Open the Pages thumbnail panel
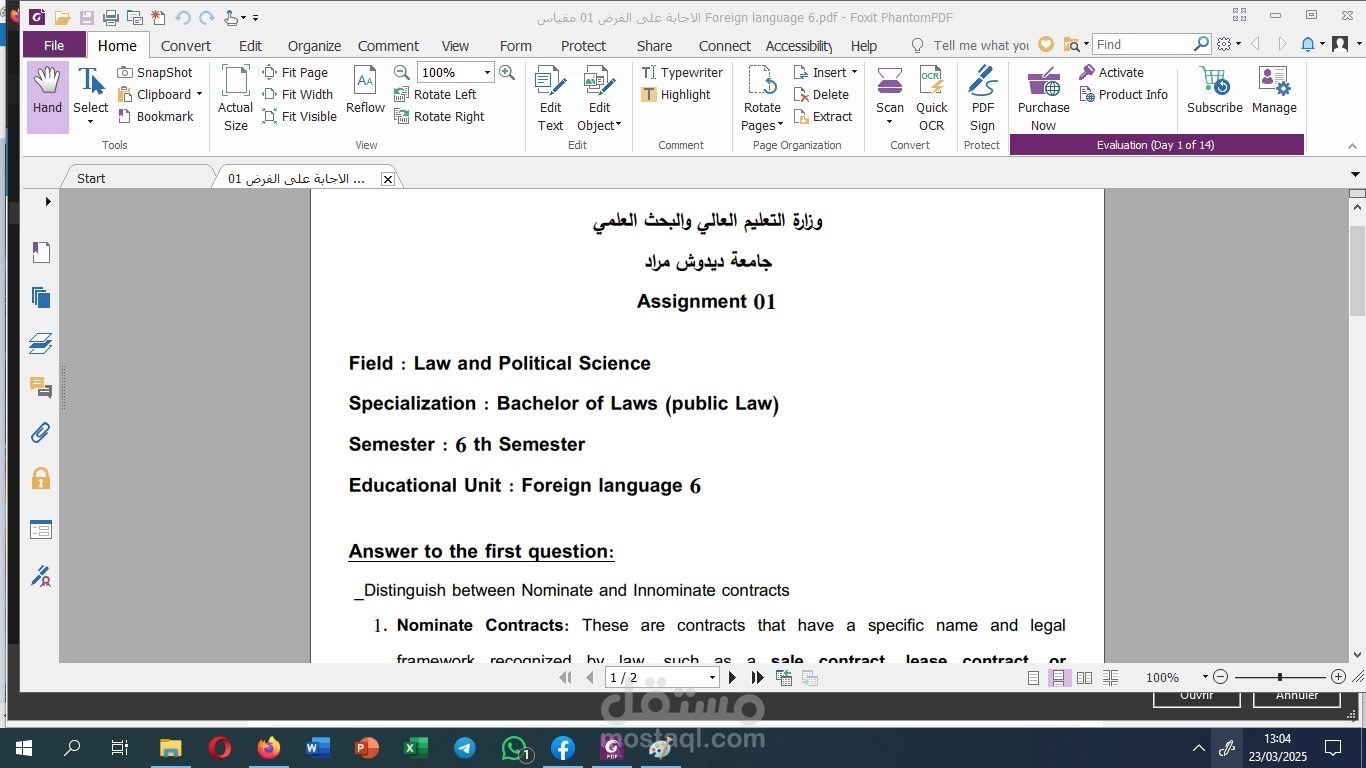Screen dimensions: 1366x768 [41, 297]
